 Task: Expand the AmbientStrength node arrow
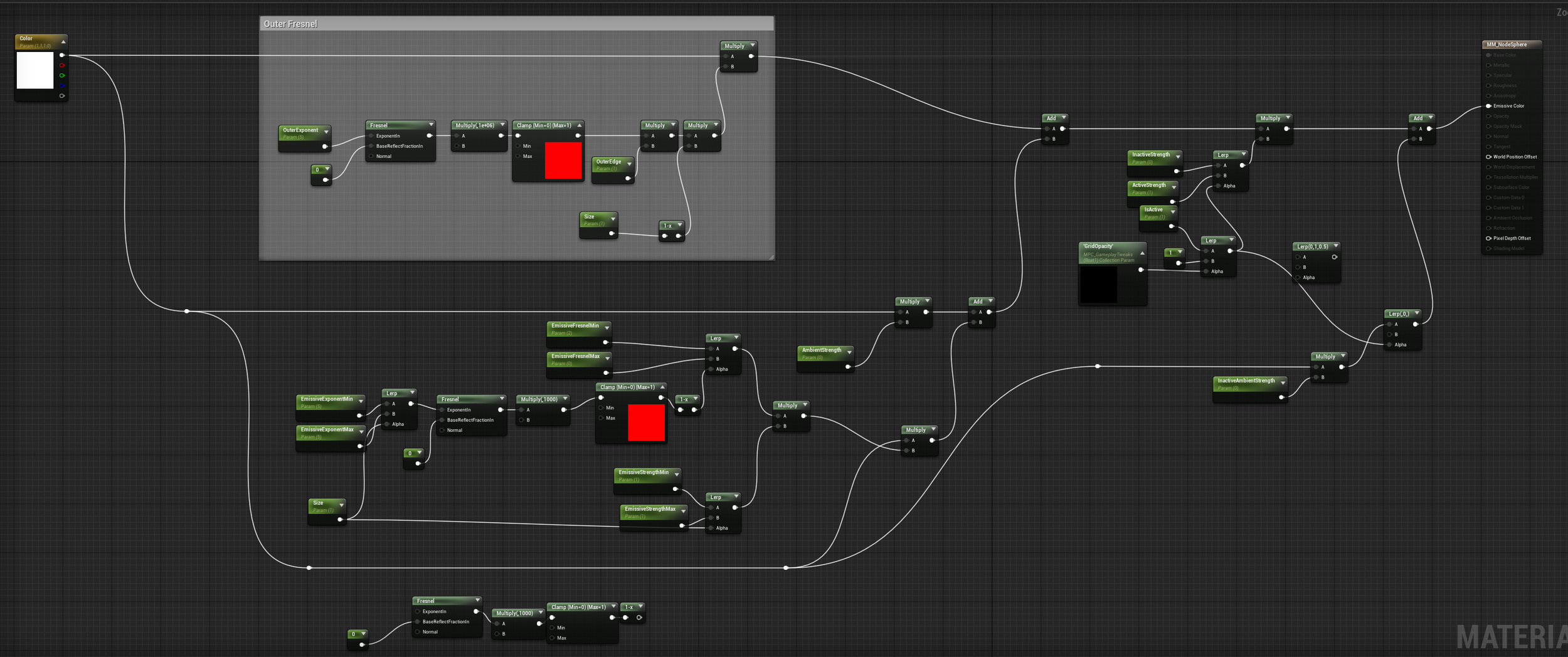pyautogui.click(x=849, y=352)
